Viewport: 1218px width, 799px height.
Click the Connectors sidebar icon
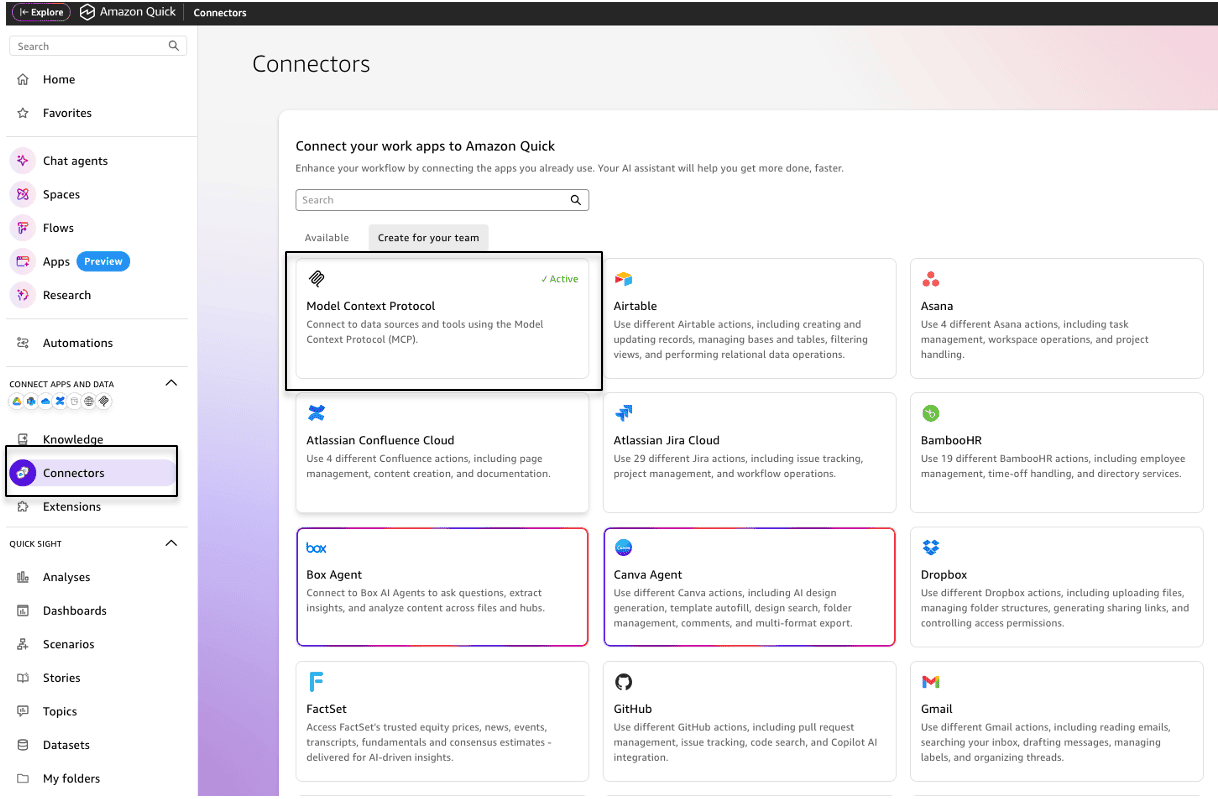(23, 473)
